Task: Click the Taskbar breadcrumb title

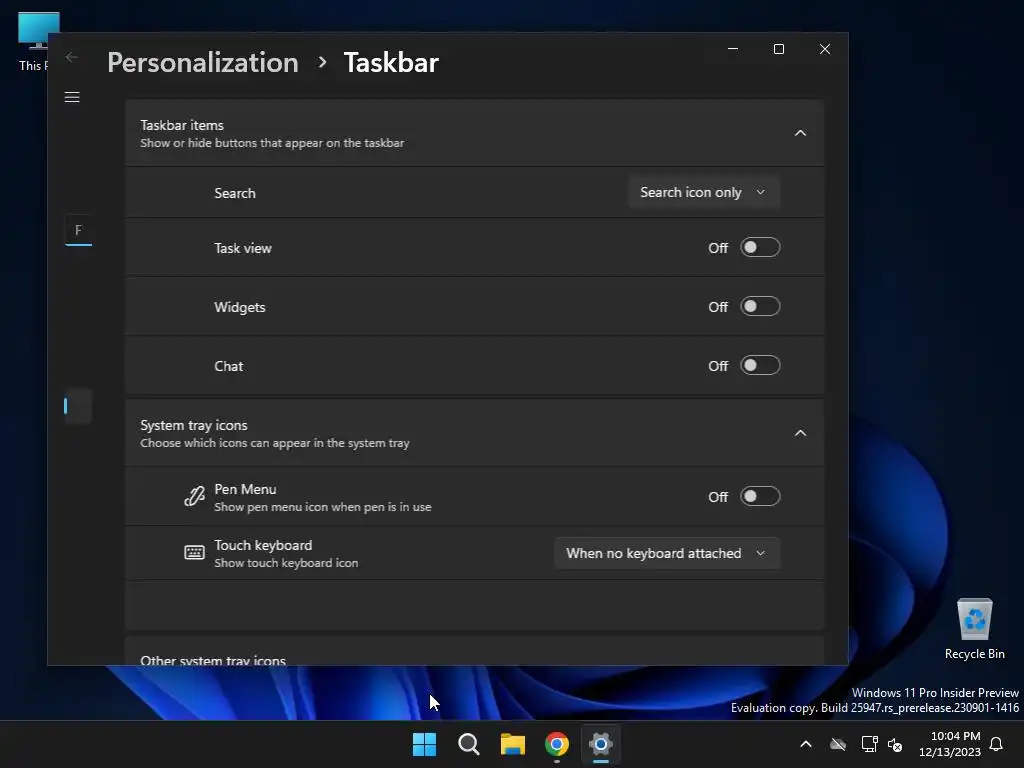Action: click(391, 63)
